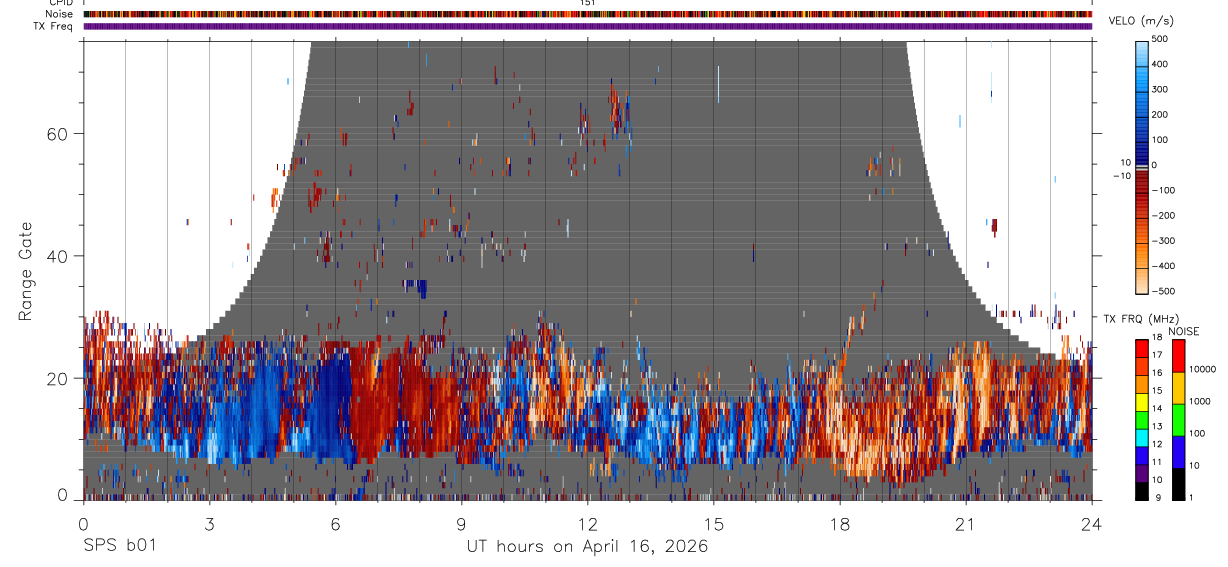The width and height of the screenshot is (1228, 567).
Task: Click x-axis tick label 15
Action: click(x=713, y=524)
